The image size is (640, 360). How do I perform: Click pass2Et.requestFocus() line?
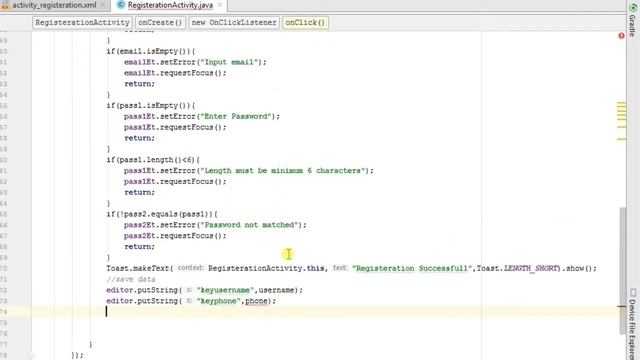coord(175,236)
